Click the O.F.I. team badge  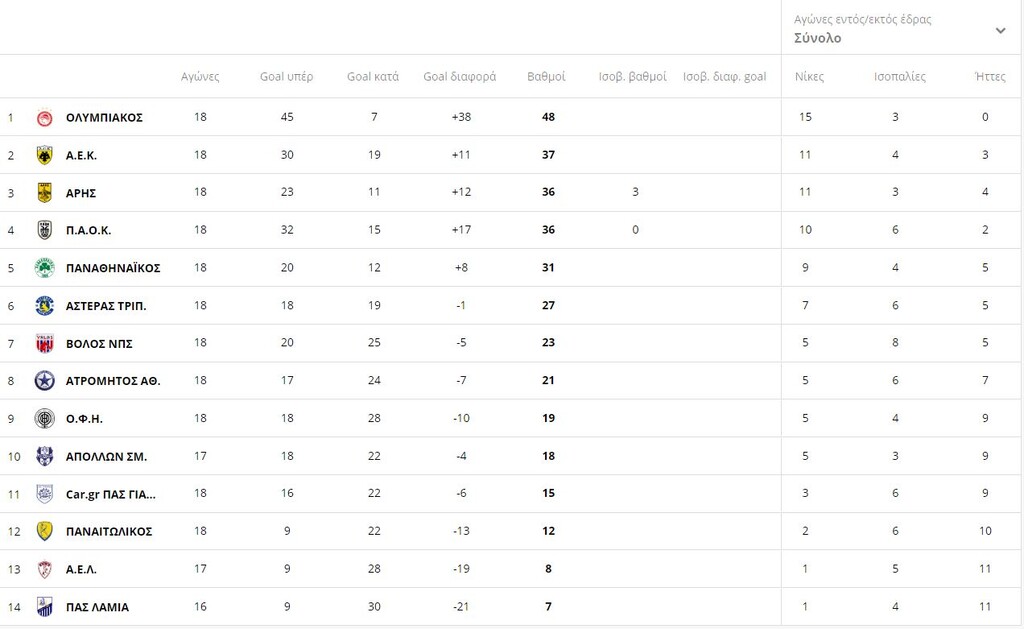pos(44,419)
